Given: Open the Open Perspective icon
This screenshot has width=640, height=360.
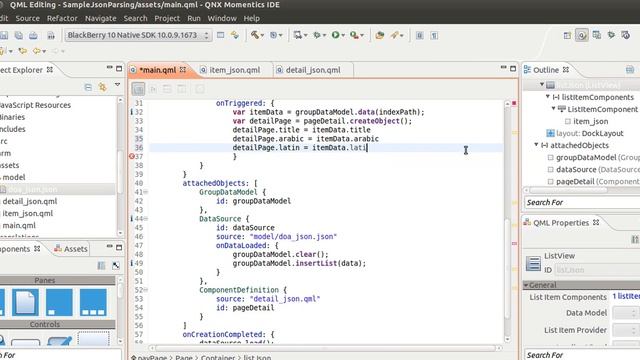Looking at the screenshot, I should coord(567,36).
